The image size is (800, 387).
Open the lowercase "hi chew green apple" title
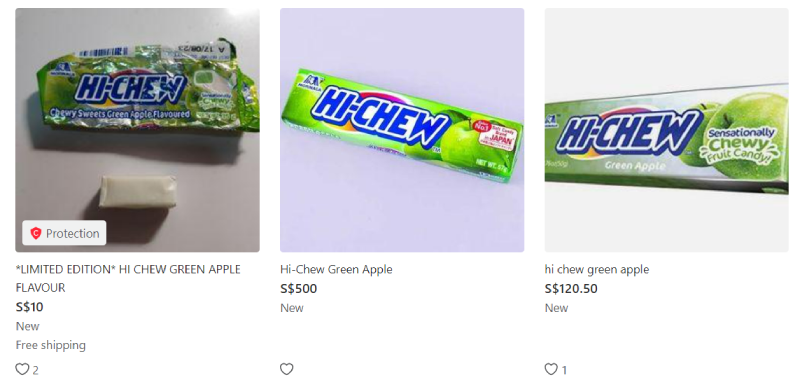597,269
